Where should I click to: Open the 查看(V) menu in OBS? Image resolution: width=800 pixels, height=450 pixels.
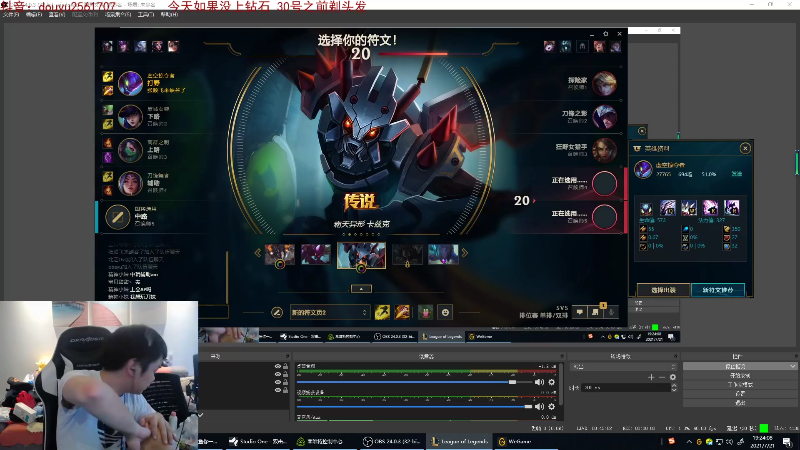[x=57, y=15]
